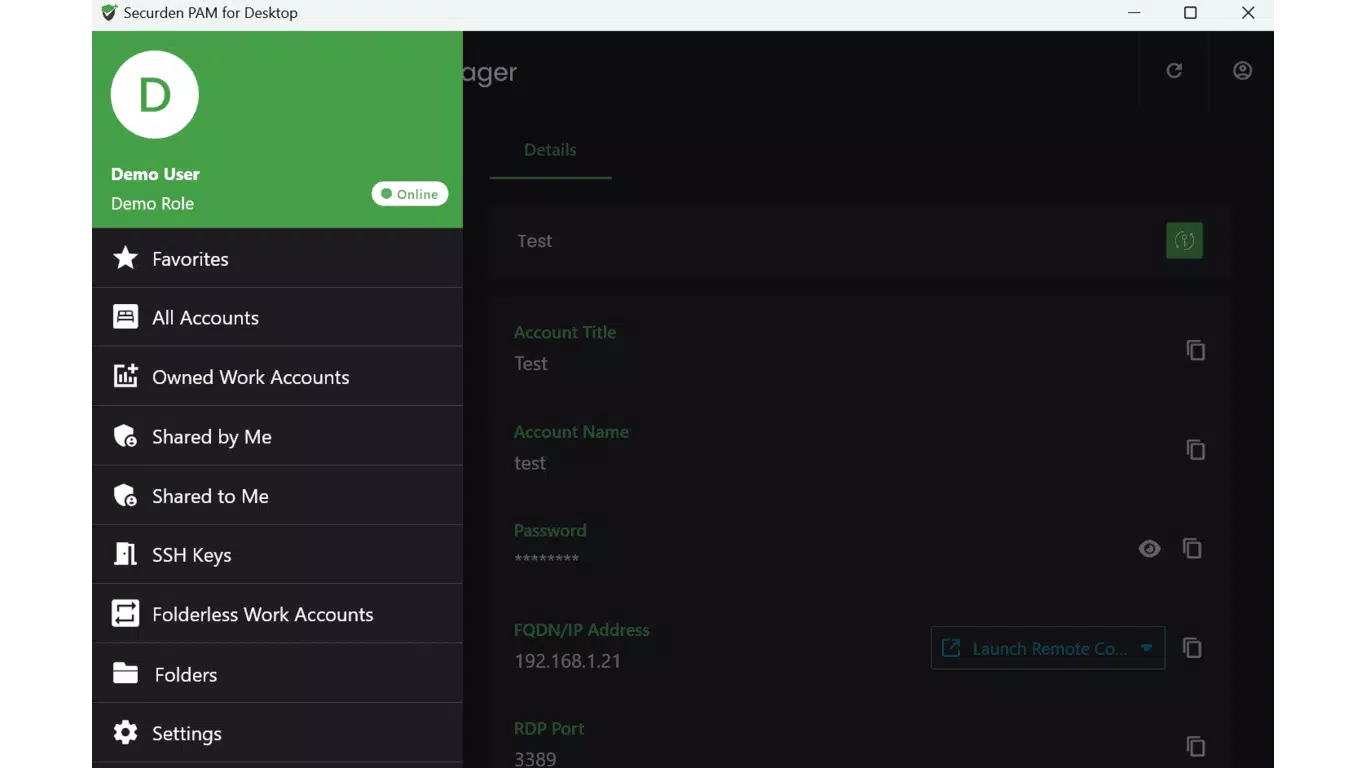Click the Shared by Me shield icon
1366x768 pixels.
point(125,436)
